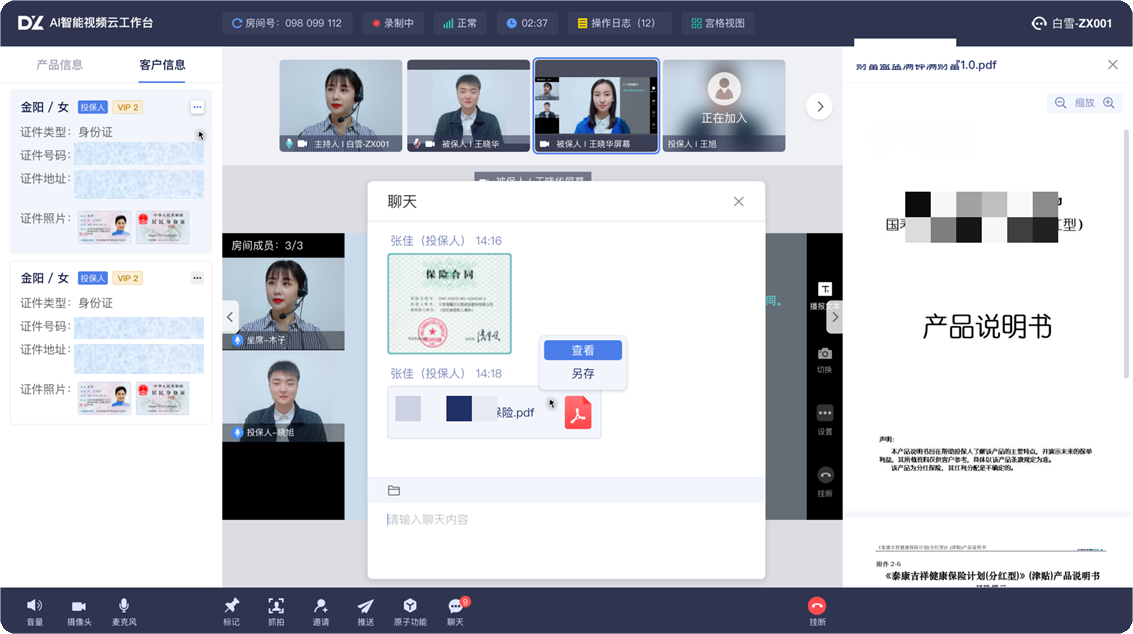Click the 抓拍 snapshot icon
The image size is (1133, 634).
276,606
